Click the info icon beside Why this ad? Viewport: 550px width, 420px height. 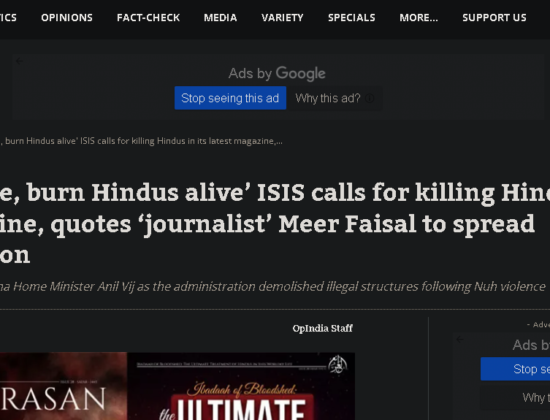369,99
